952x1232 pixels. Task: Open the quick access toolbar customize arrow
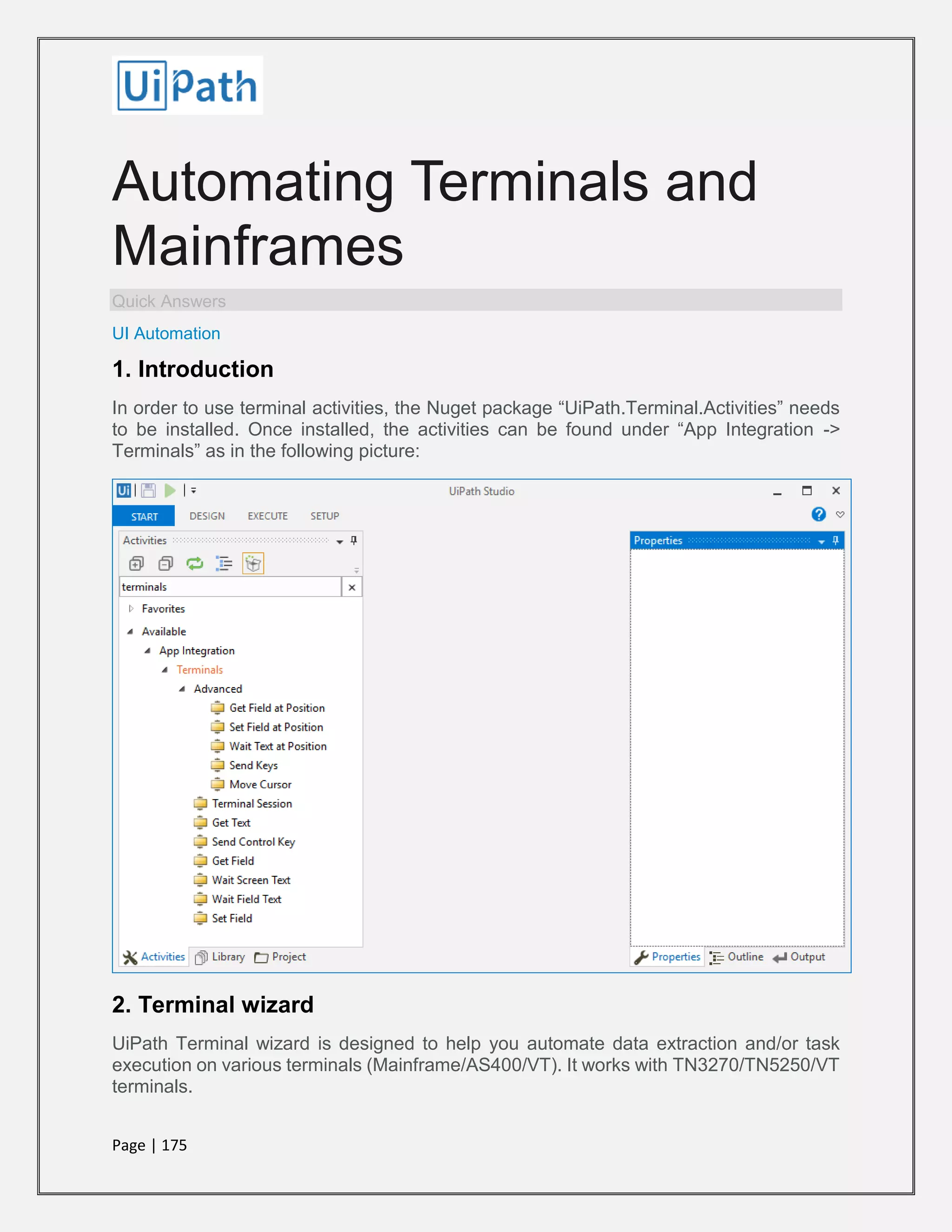(x=193, y=490)
